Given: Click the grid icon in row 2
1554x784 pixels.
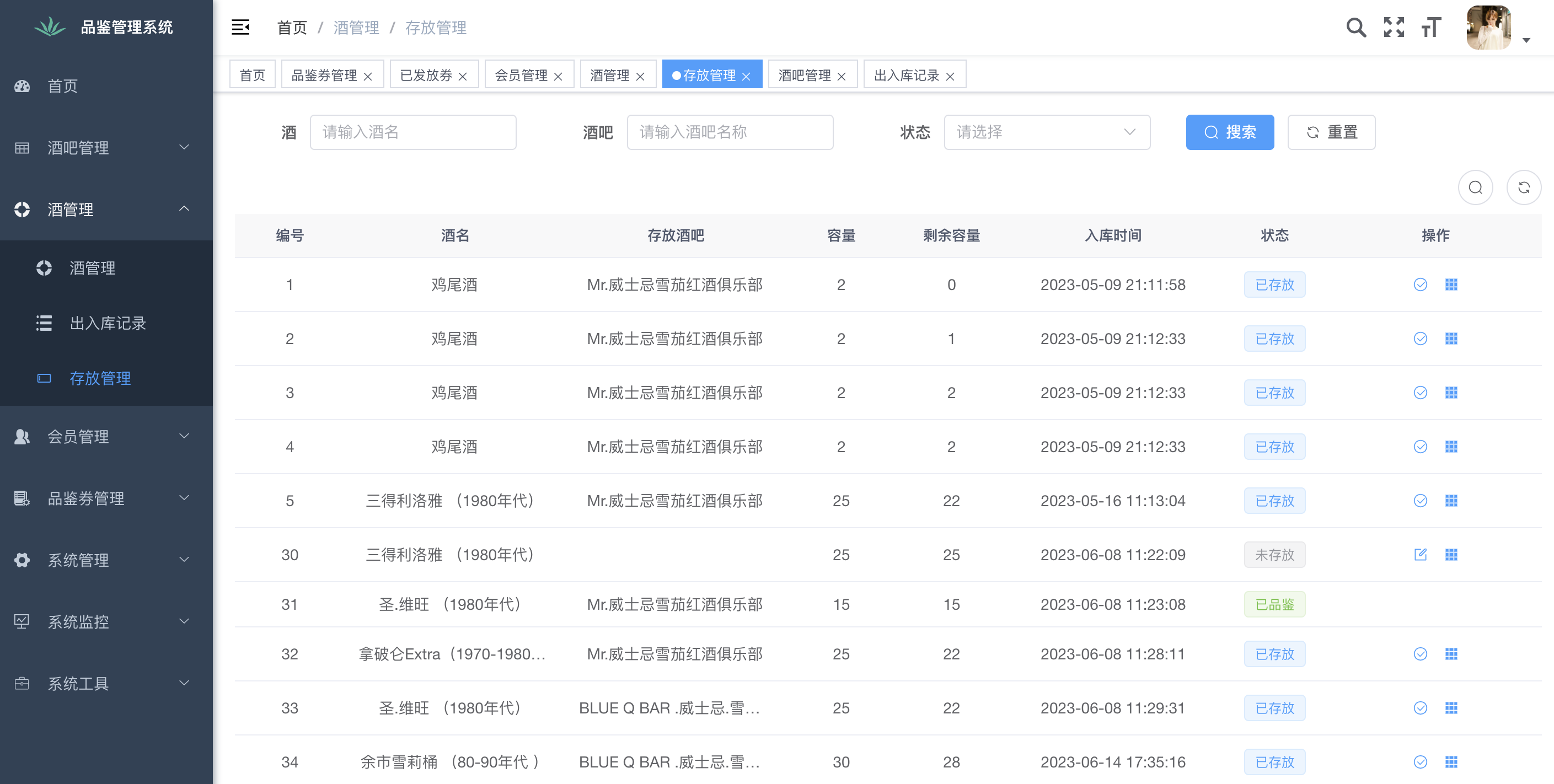Looking at the screenshot, I should (1451, 339).
